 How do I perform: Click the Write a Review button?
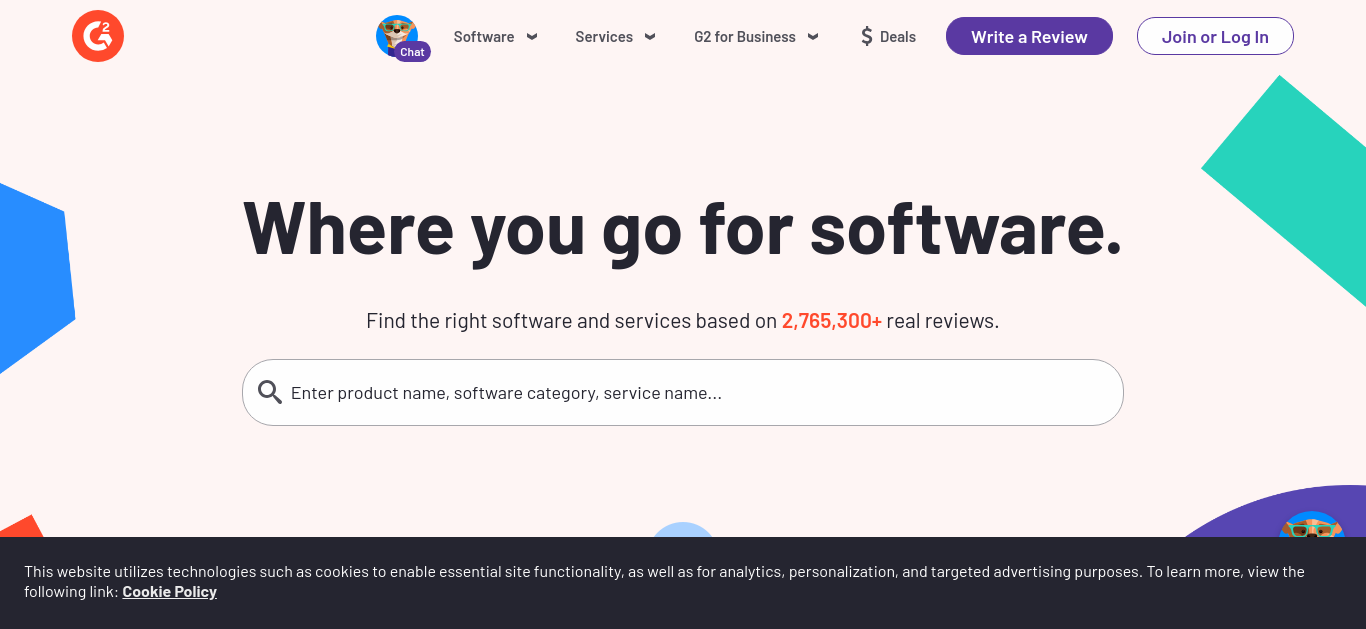click(x=1029, y=36)
